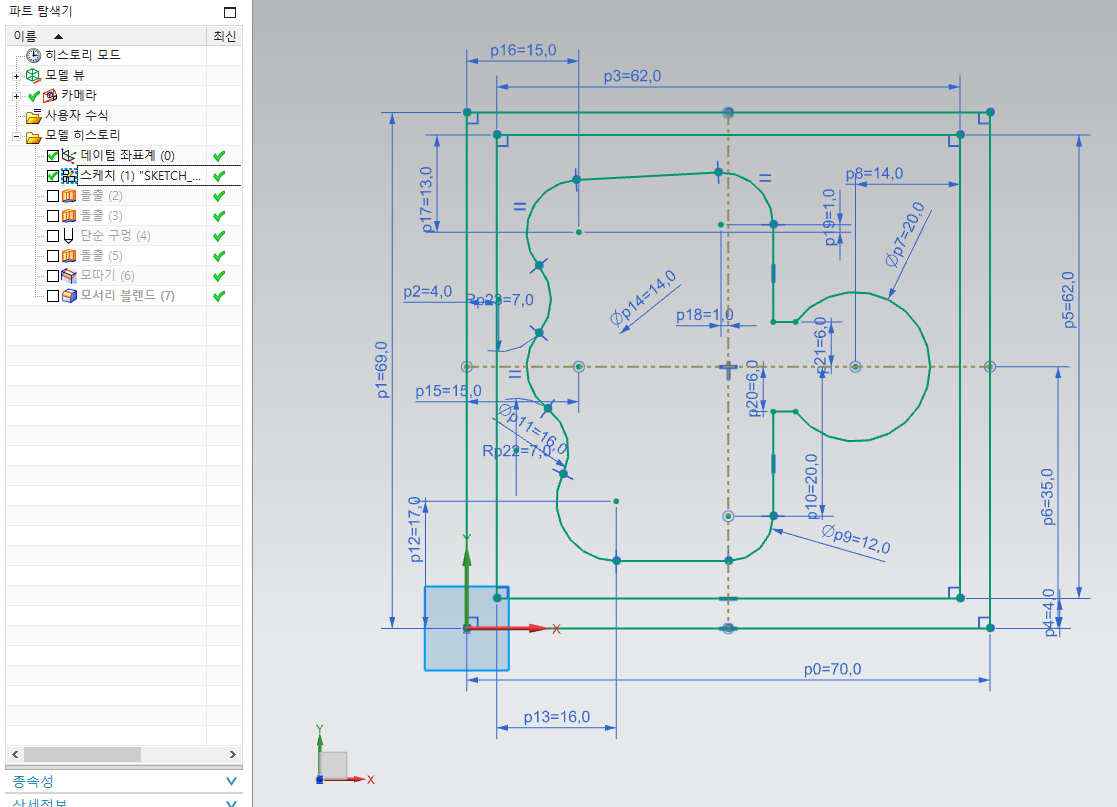The width and height of the screenshot is (1117, 807).
Task: Select the p8=14,0 dimension
Action: tap(874, 173)
